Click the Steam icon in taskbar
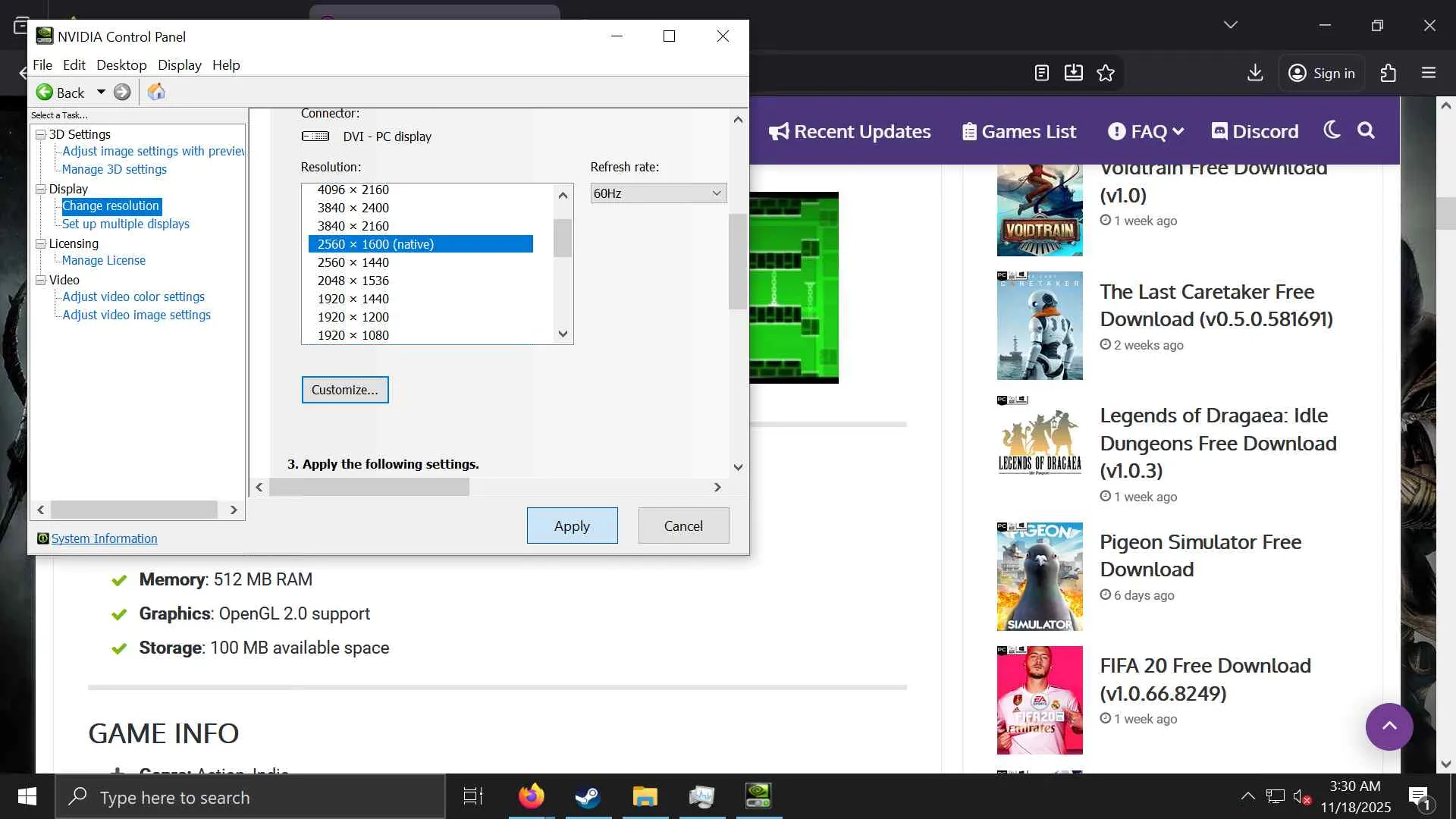The image size is (1456, 819). 588,796
